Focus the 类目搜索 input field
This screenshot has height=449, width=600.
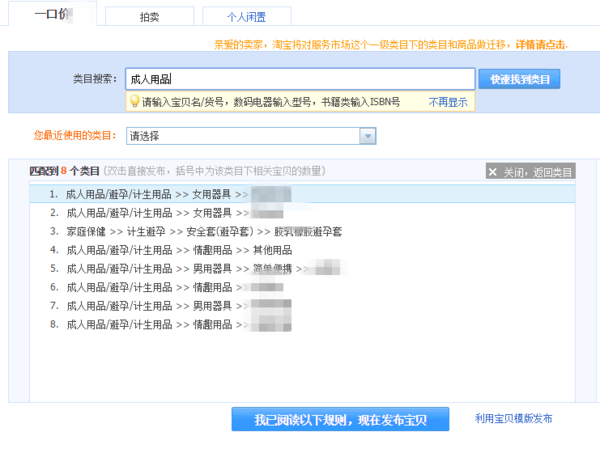[299, 79]
